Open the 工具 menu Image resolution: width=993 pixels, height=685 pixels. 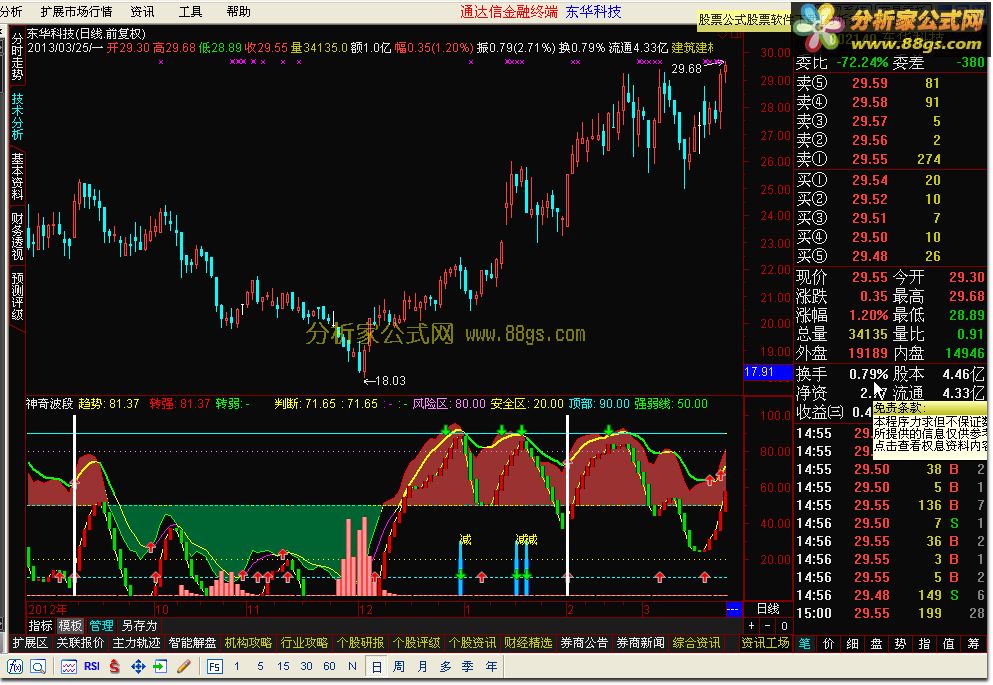[x=190, y=11]
